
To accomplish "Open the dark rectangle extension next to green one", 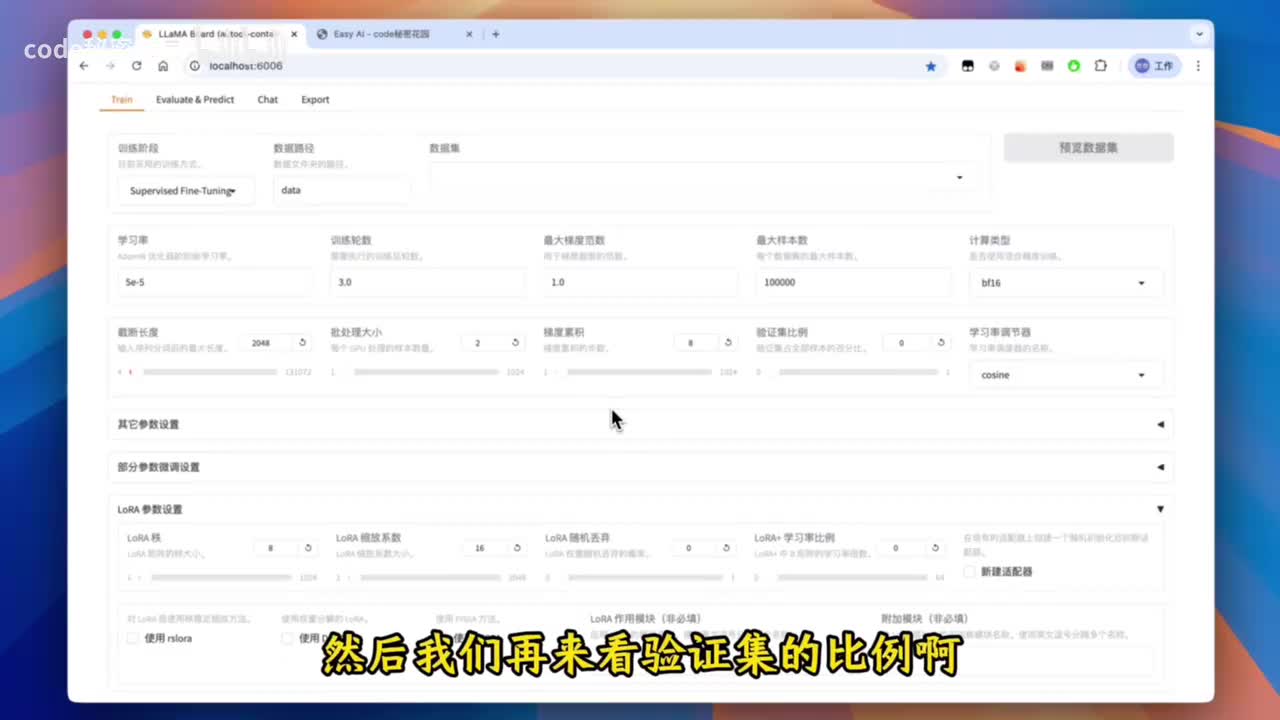I will click(1047, 66).
